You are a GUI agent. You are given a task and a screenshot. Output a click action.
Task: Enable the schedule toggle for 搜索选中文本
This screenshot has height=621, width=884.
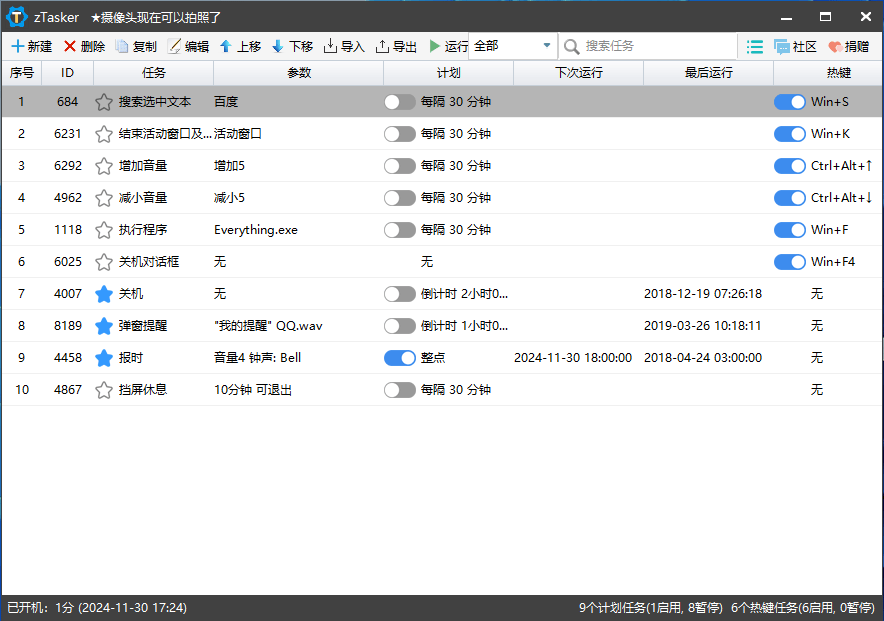400,102
